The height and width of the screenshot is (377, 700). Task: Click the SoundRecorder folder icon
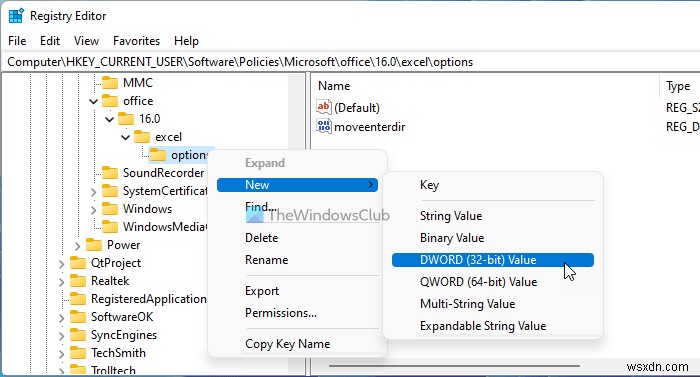pos(110,173)
